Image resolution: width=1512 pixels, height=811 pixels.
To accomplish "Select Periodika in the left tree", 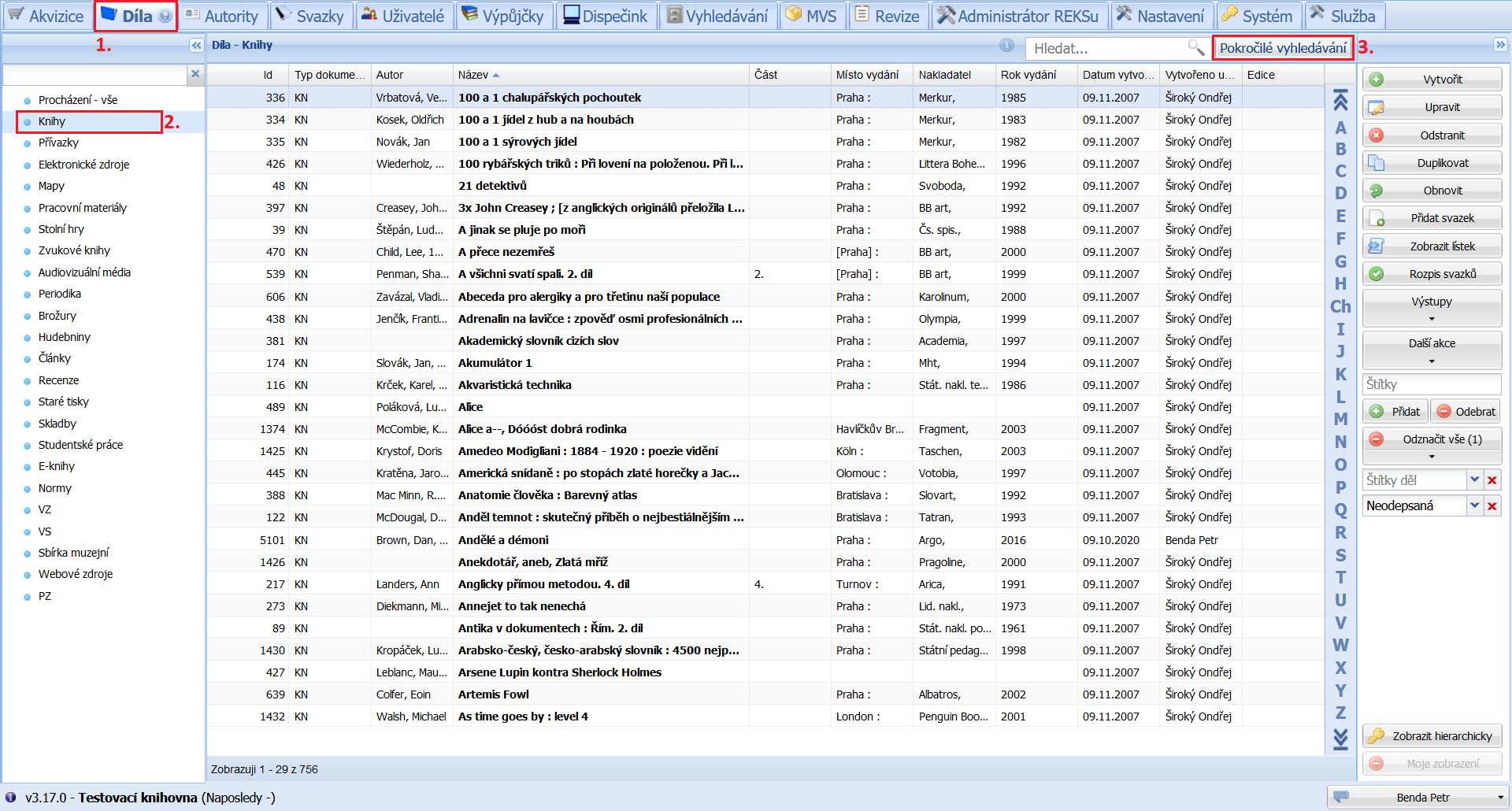I will (60, 294).
